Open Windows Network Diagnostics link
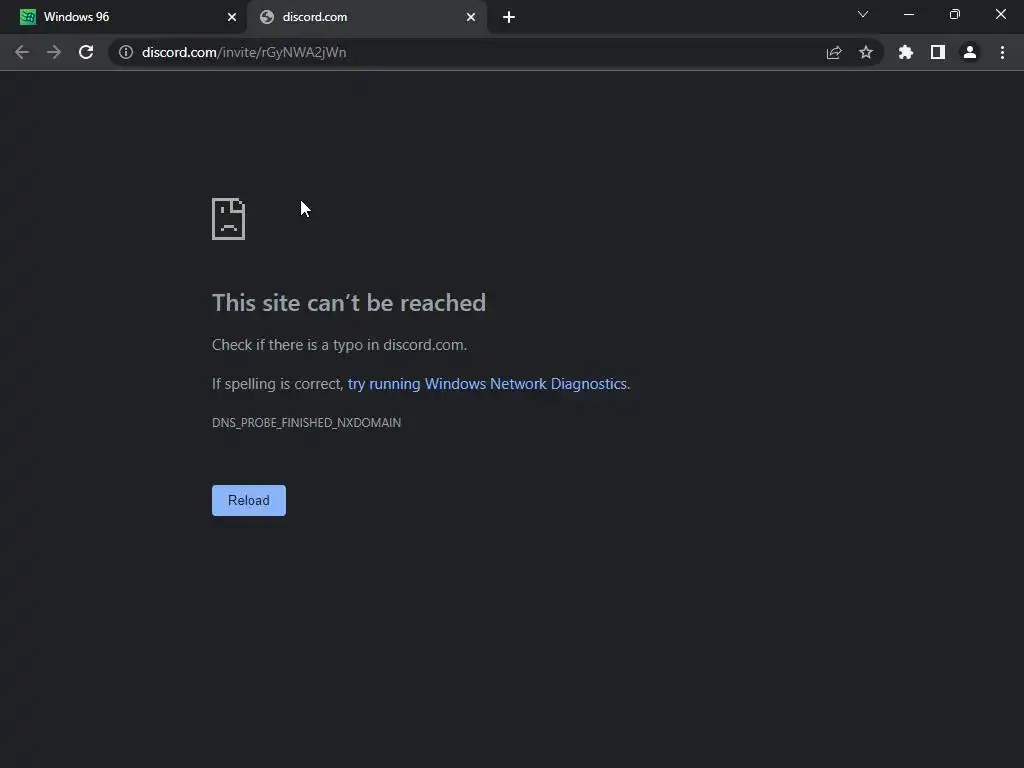Image resolution: width=1024 pixels, height=768 pixels. pos(487,384)
